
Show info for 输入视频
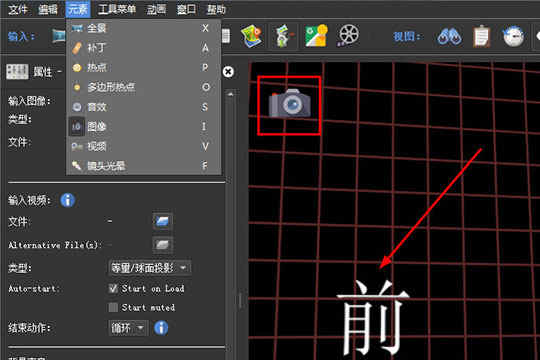(68, 200)
